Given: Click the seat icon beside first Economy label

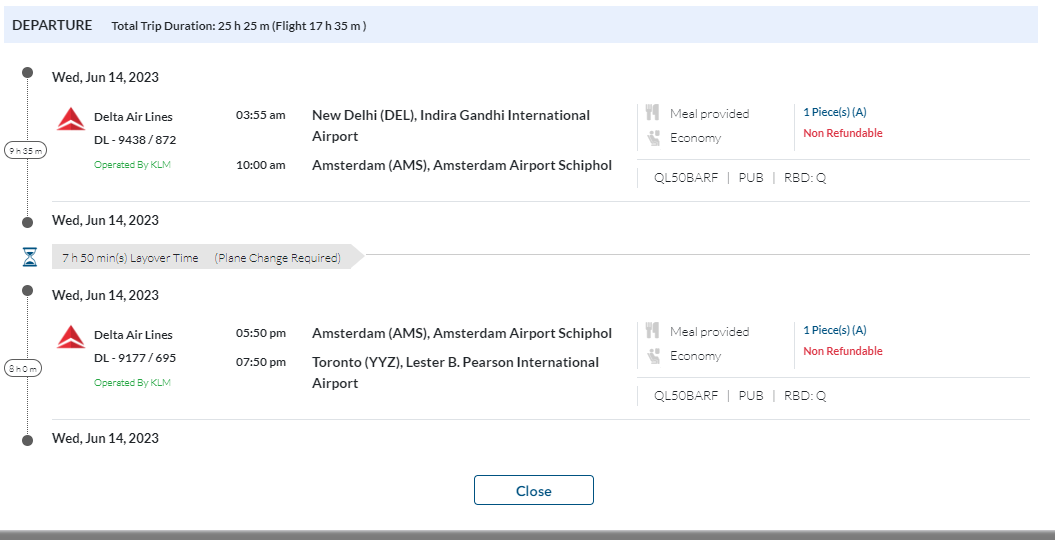Looking at the screenshot, I should click(653, 138).
